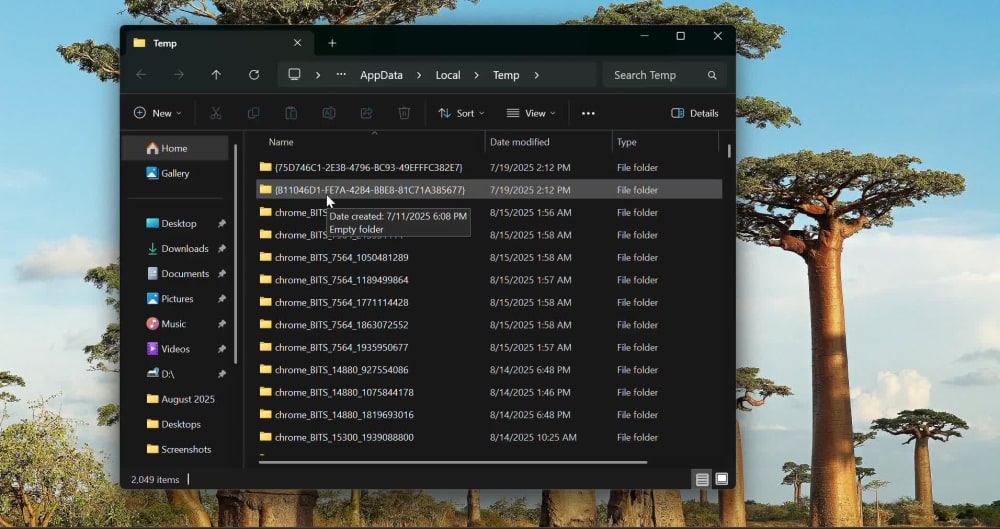Click the search magnifier icon
This screenshot has height=529, width=1000.
click(712, 75)
